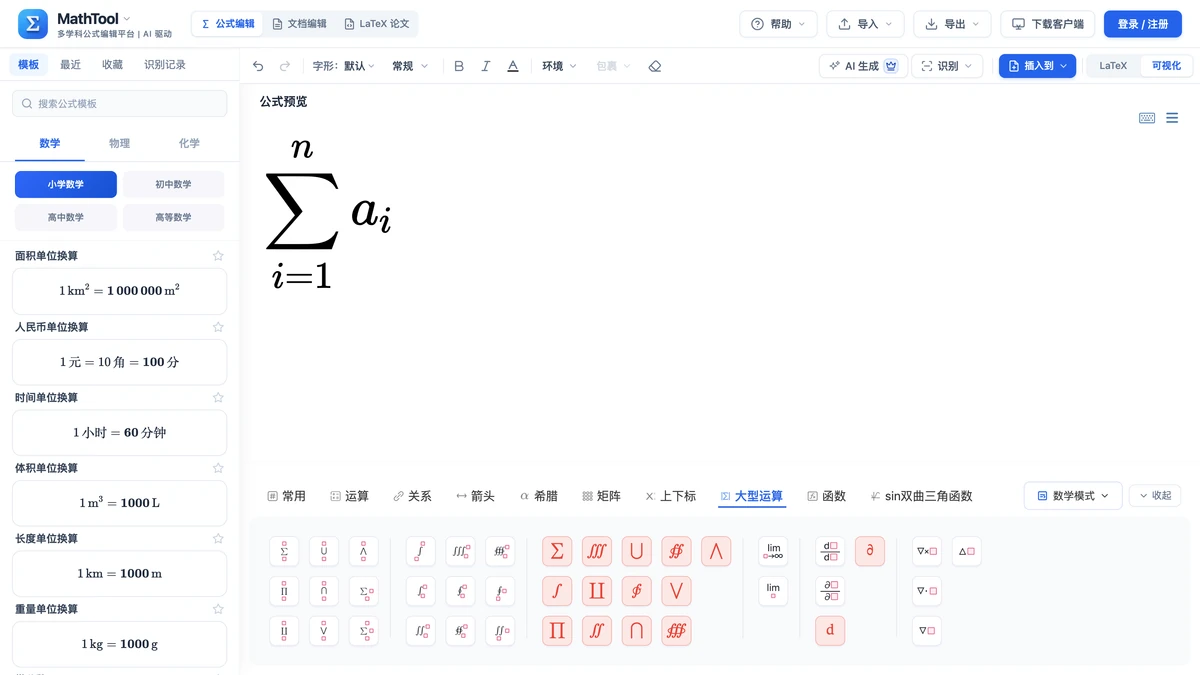Open the 常规 size dropdown
The image size is (1200, 675).
click(410, 66)
